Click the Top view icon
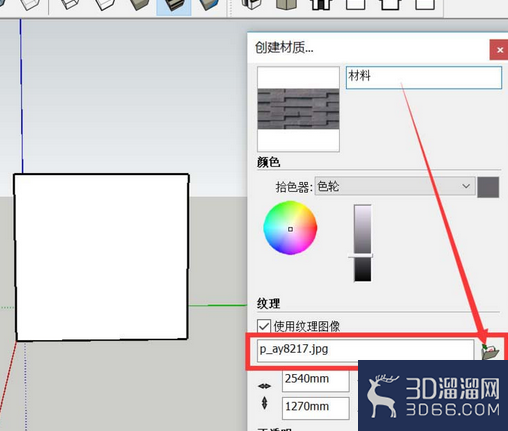 (x=286, y=5)
